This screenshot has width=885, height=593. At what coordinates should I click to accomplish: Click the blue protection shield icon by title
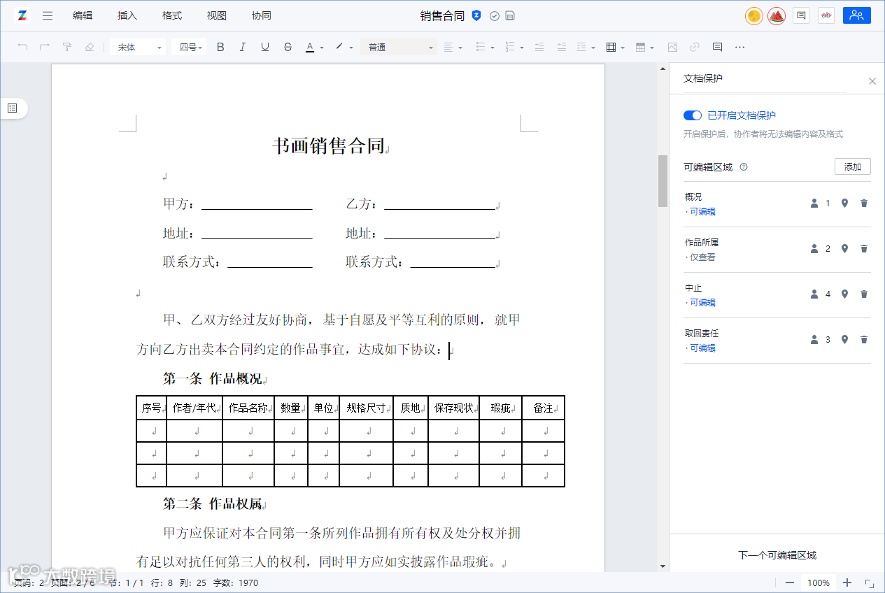click(x=476, y=16)
